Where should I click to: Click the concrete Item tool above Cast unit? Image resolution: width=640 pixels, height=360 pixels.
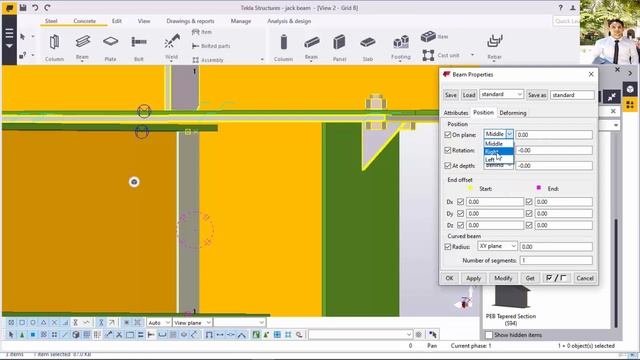[x=434, y=37]
